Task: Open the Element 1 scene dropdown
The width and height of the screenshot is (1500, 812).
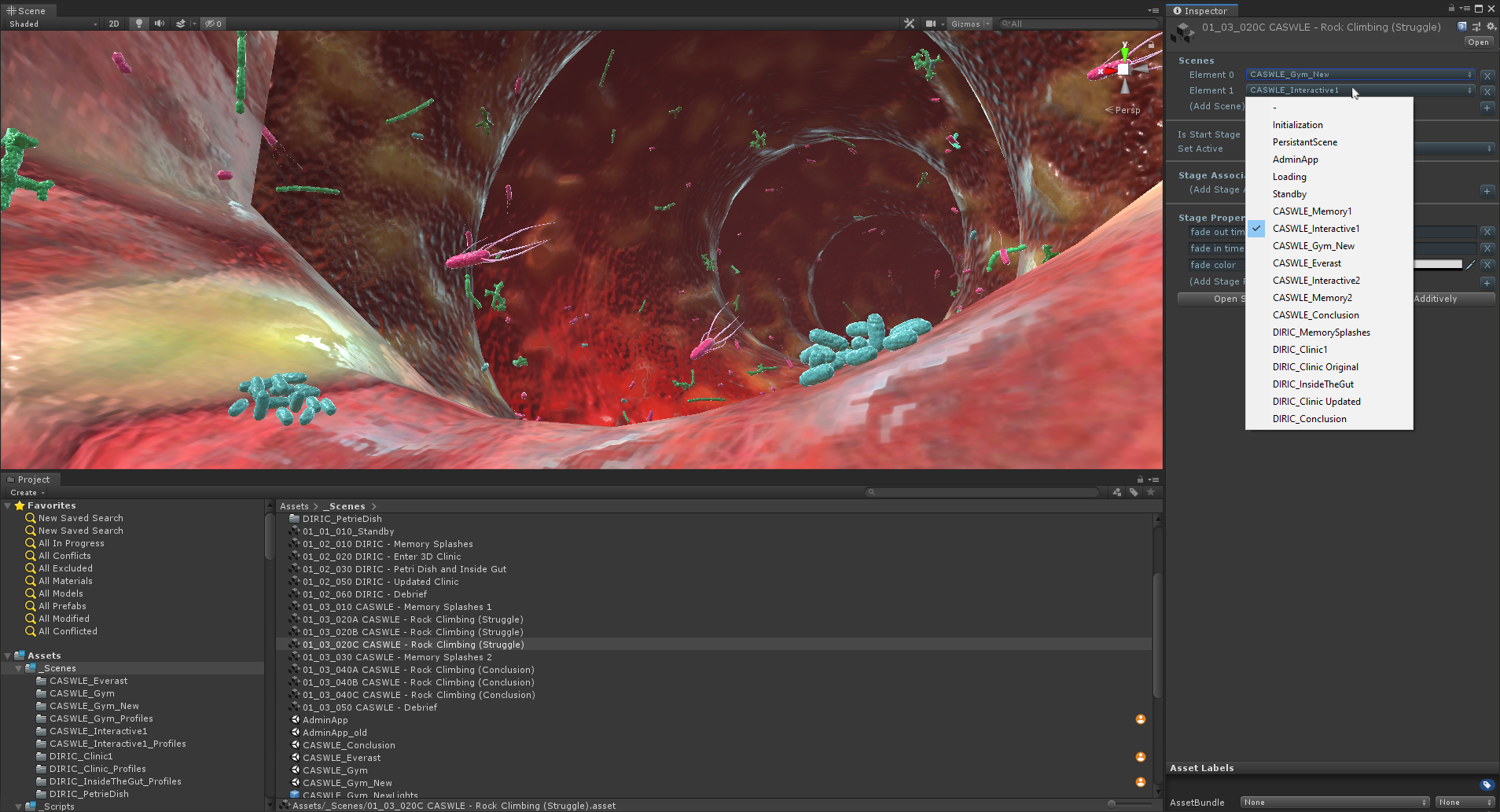Action: pyautogui.click(x=1360, y=90)
